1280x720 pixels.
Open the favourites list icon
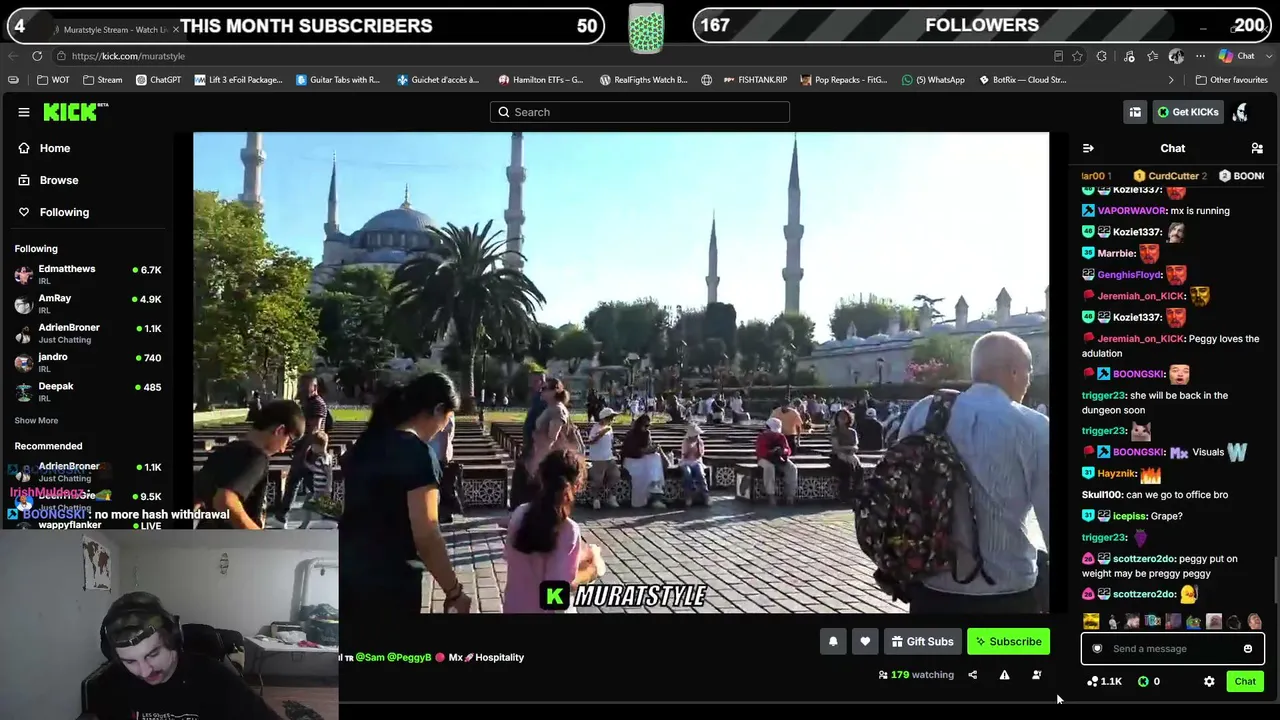coord(1153,56)
